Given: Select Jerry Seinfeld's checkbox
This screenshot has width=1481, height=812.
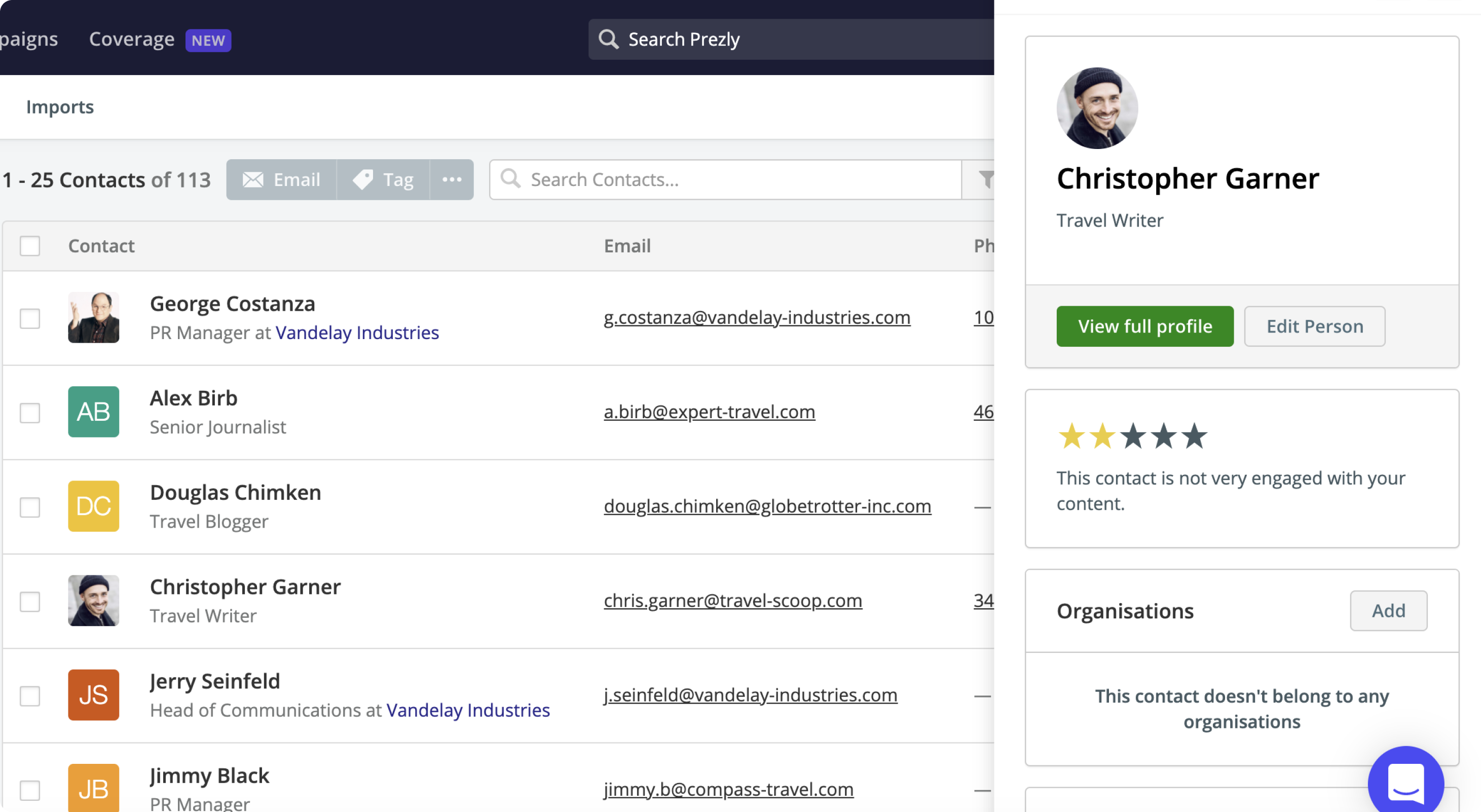Looking at the screenshot, I should pyautogui.click(x=30, y=696).
